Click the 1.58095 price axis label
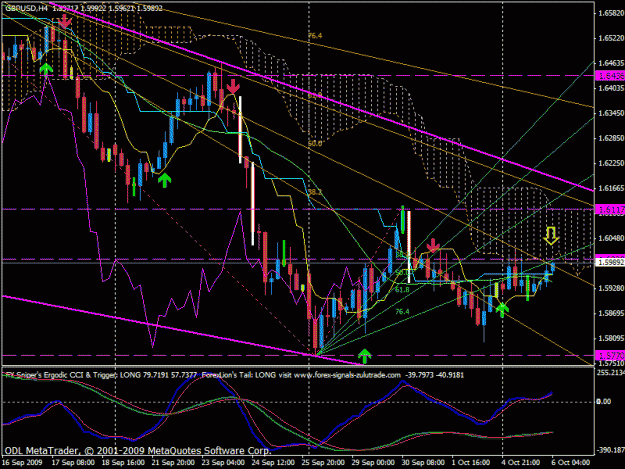Image resolution: width=625 pixels, height=469 pixels. pos(611,338)
